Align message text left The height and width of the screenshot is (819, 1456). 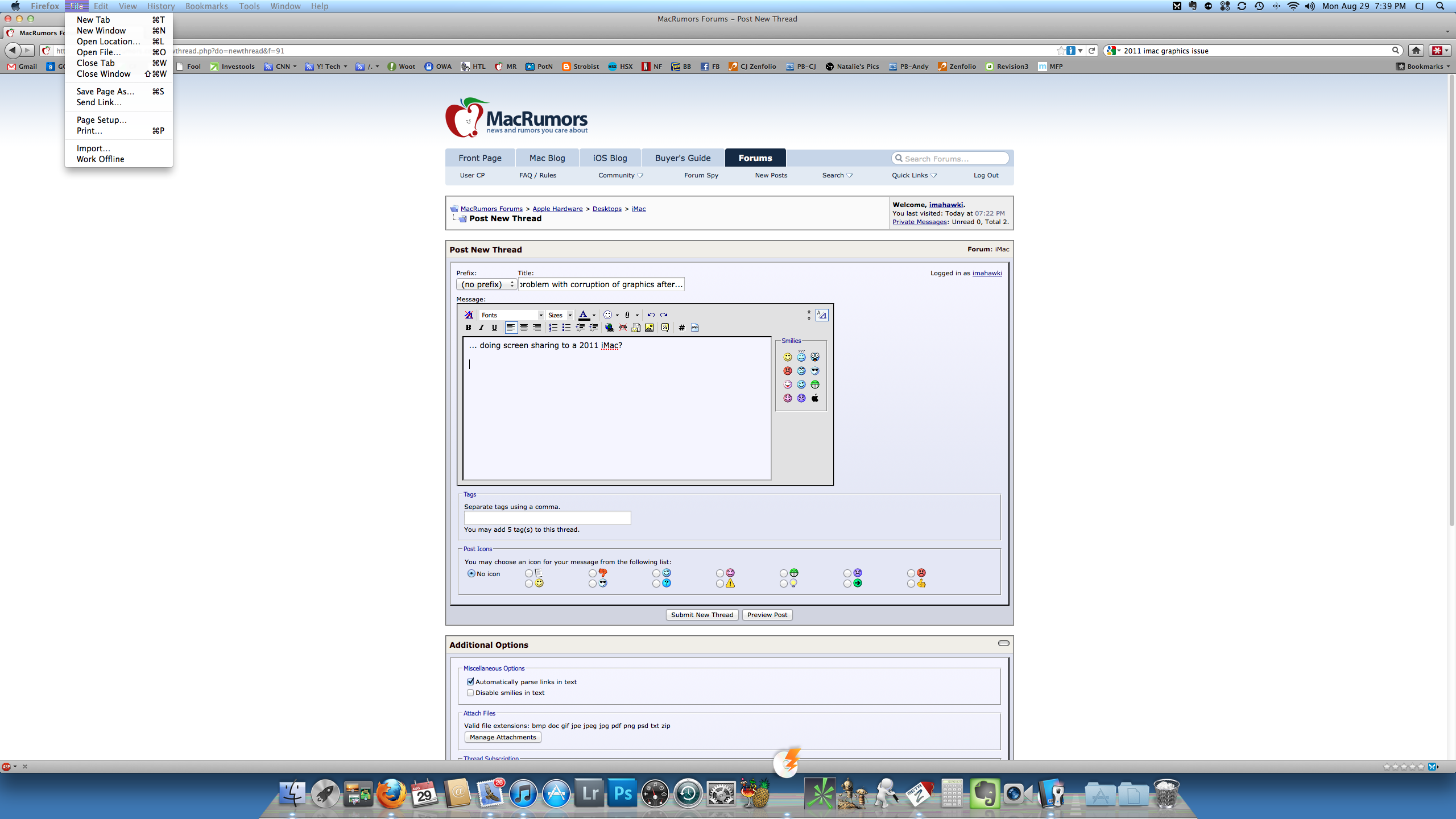pyautogui.click(x=511, y=328)
